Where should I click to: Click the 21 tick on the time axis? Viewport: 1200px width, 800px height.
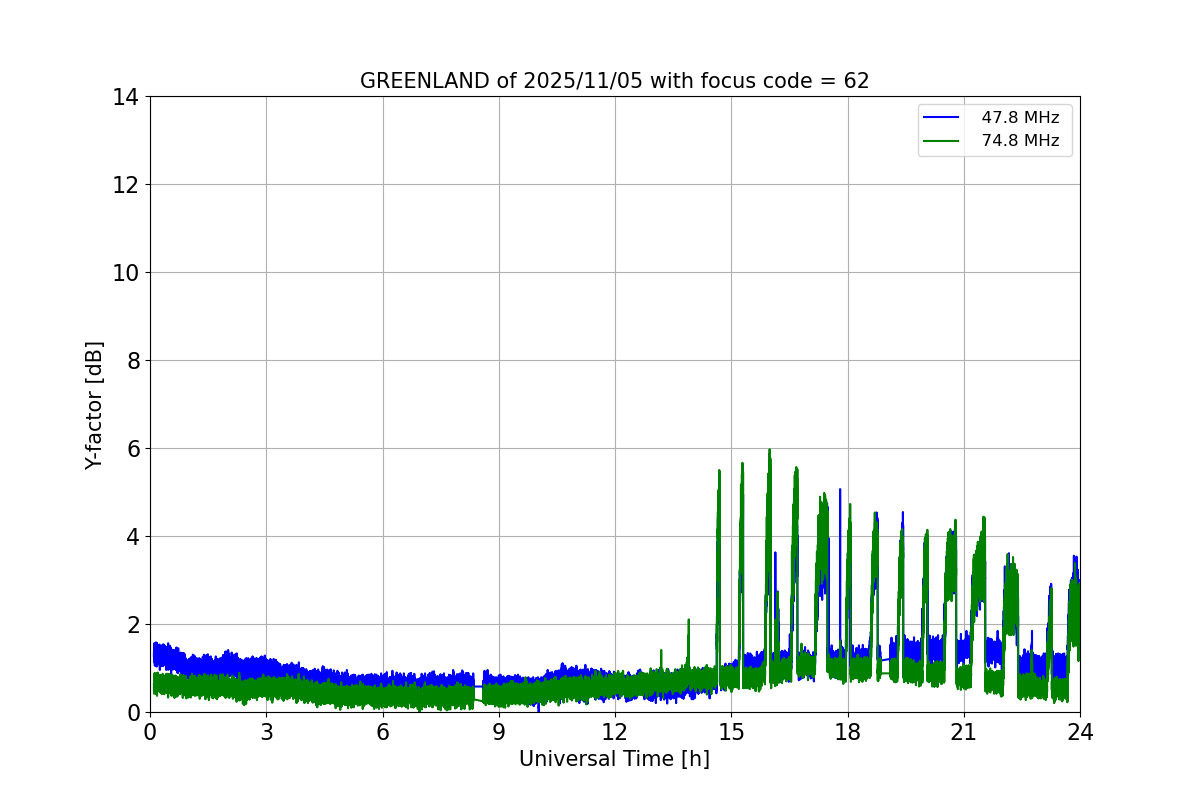(x=964, y=732)
